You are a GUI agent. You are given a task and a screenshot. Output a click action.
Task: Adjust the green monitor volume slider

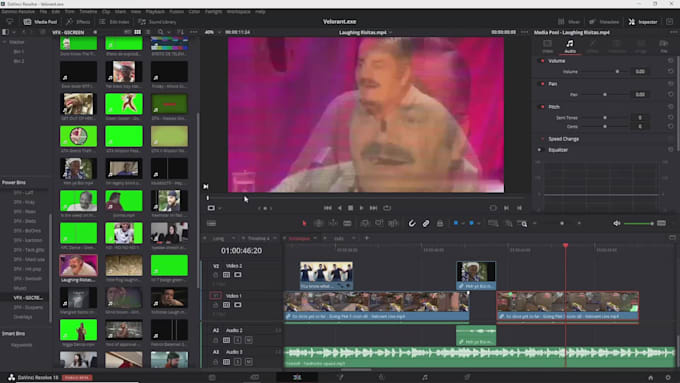639,223
